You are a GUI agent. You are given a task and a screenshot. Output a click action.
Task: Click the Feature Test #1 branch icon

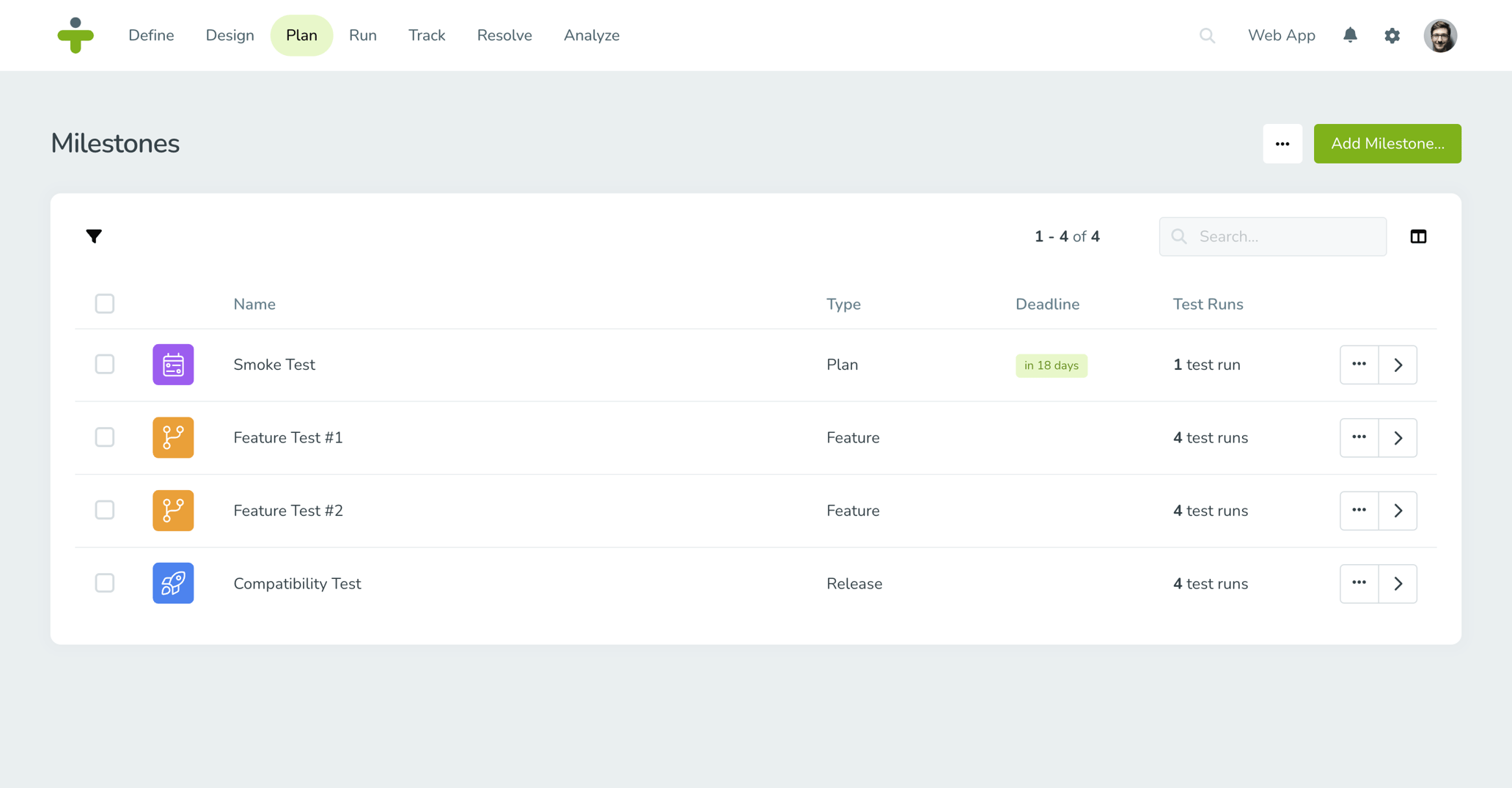point(173,437)
